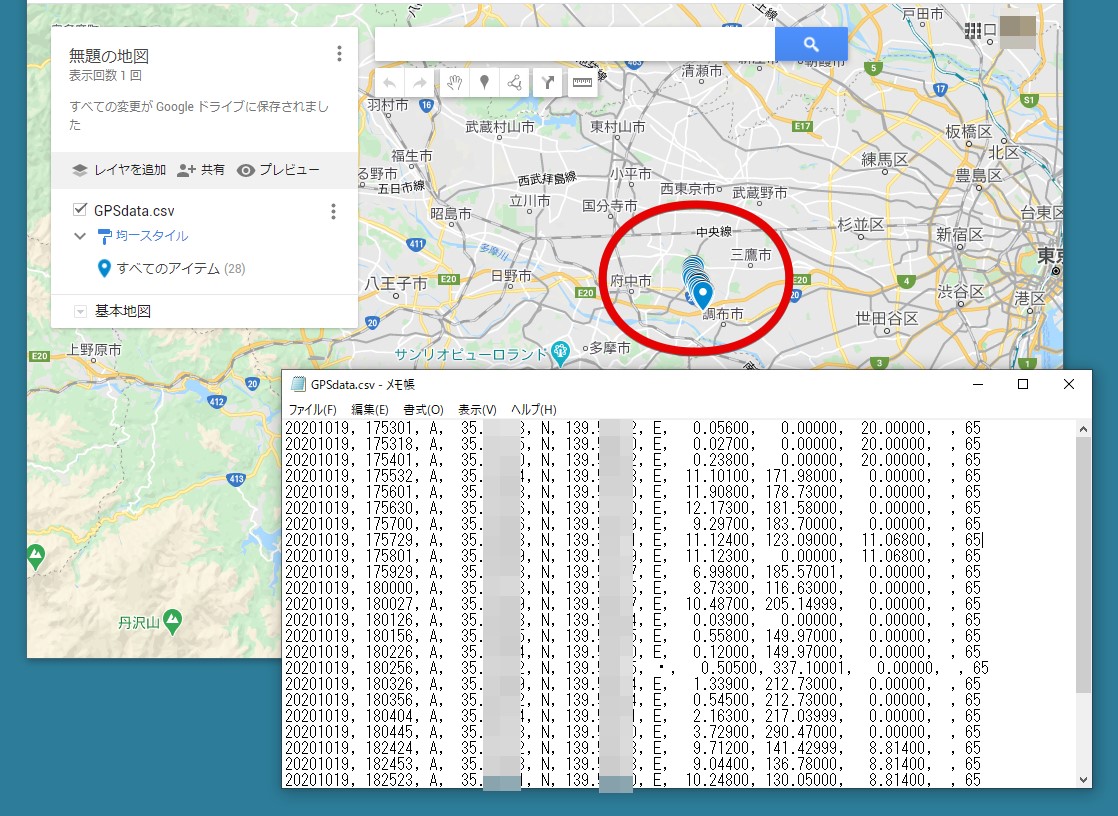Screen dimensions: 1118x816
Task: Select the add directions tool
Action: tap(548, 83)
